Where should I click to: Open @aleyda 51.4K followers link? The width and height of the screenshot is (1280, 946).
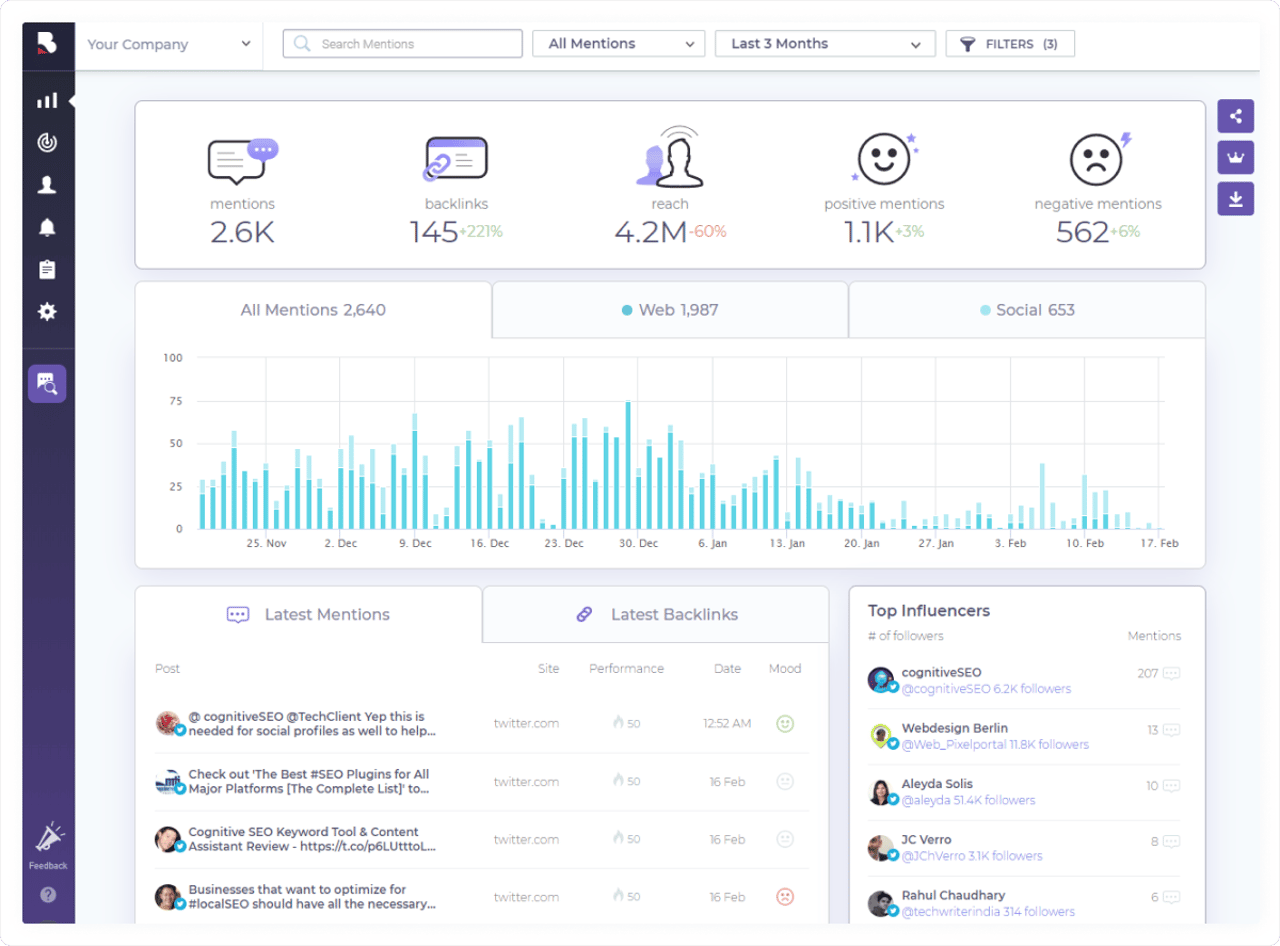pyautogui.click(x=968, y=800)
